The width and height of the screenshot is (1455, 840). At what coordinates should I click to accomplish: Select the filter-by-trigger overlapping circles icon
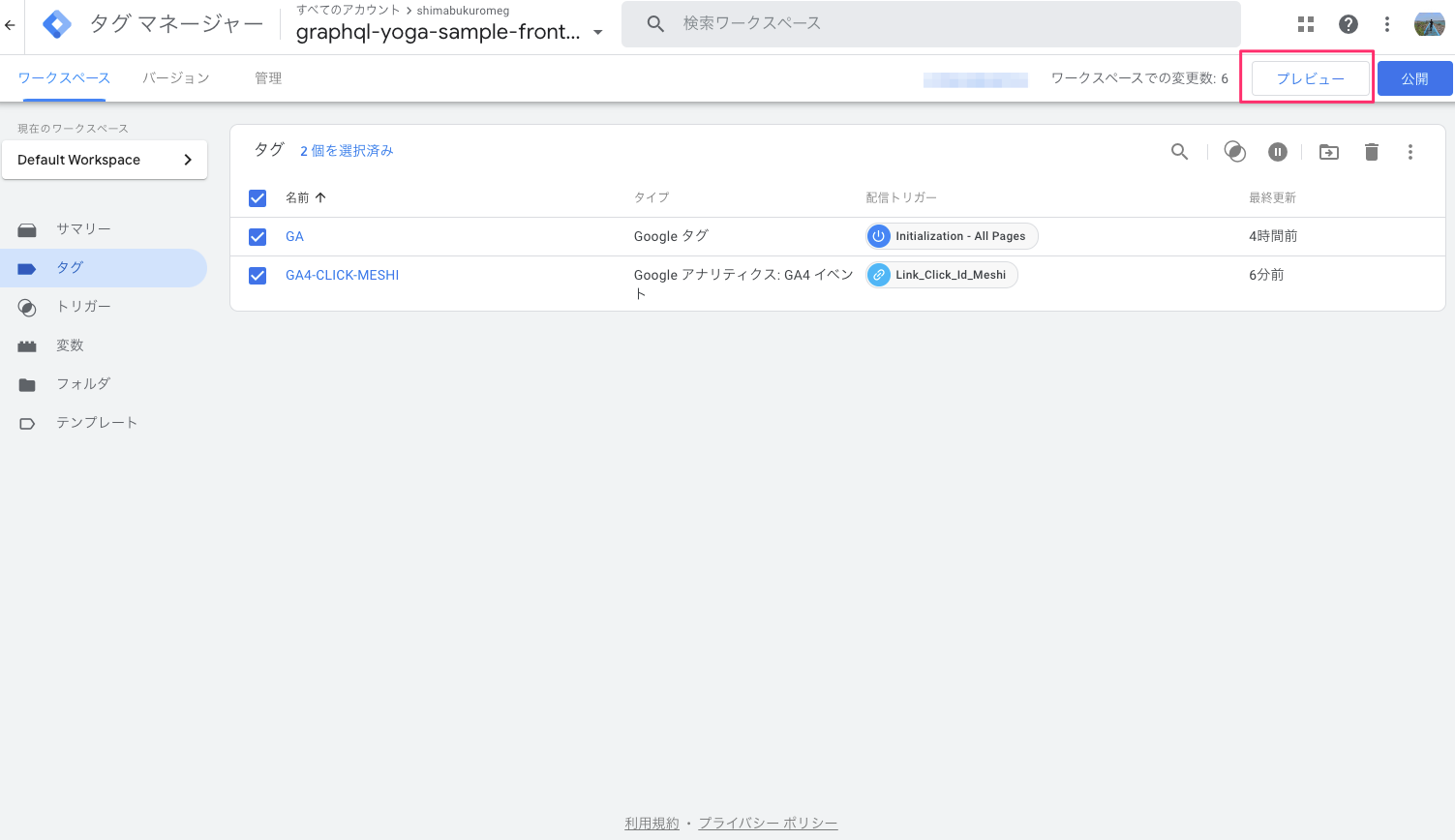tap(1234, 152)
